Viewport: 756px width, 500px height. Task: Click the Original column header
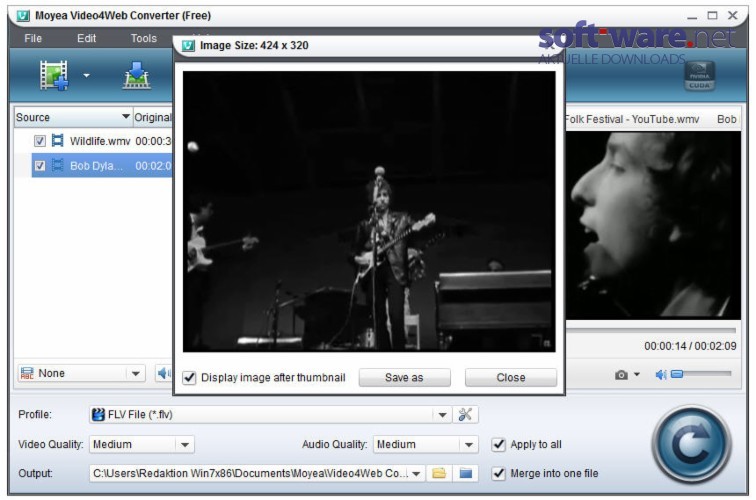(x=153, y=117)
